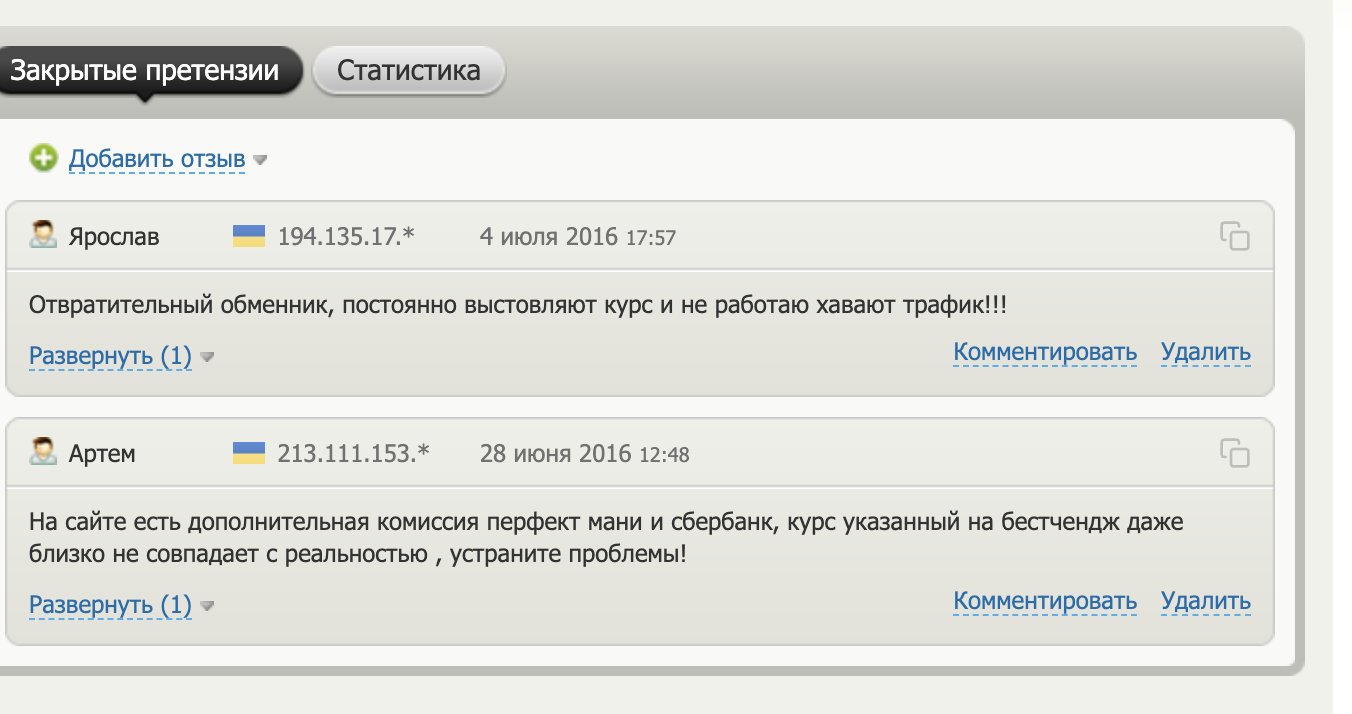Click the avatar icon of Артем
The width and height of the screenshot is (1352, 714).
coord(42,452)
